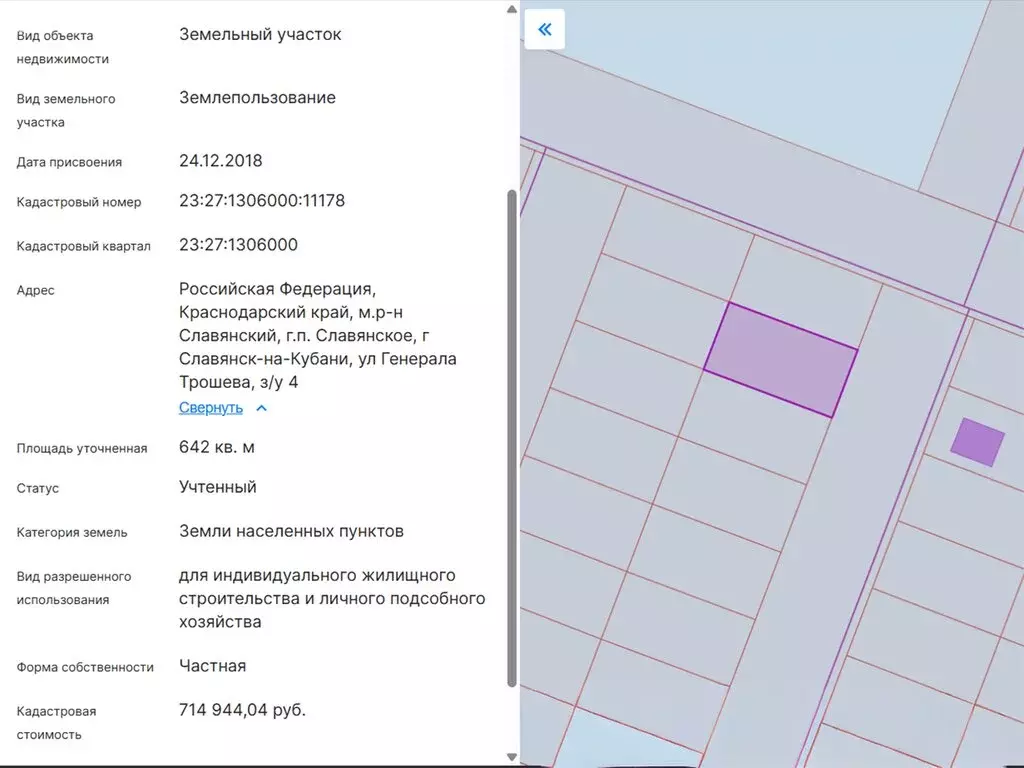Click the «Свернуть» link under the address
Screen dimensions: 1024x768
tap(210, 408)
